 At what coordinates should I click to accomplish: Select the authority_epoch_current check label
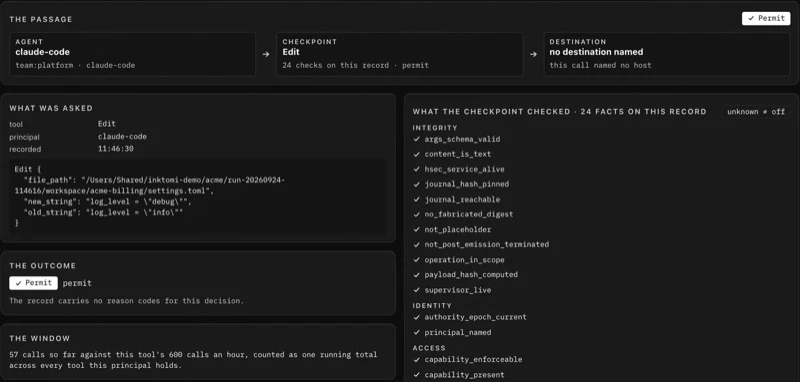tap(476, 317)
